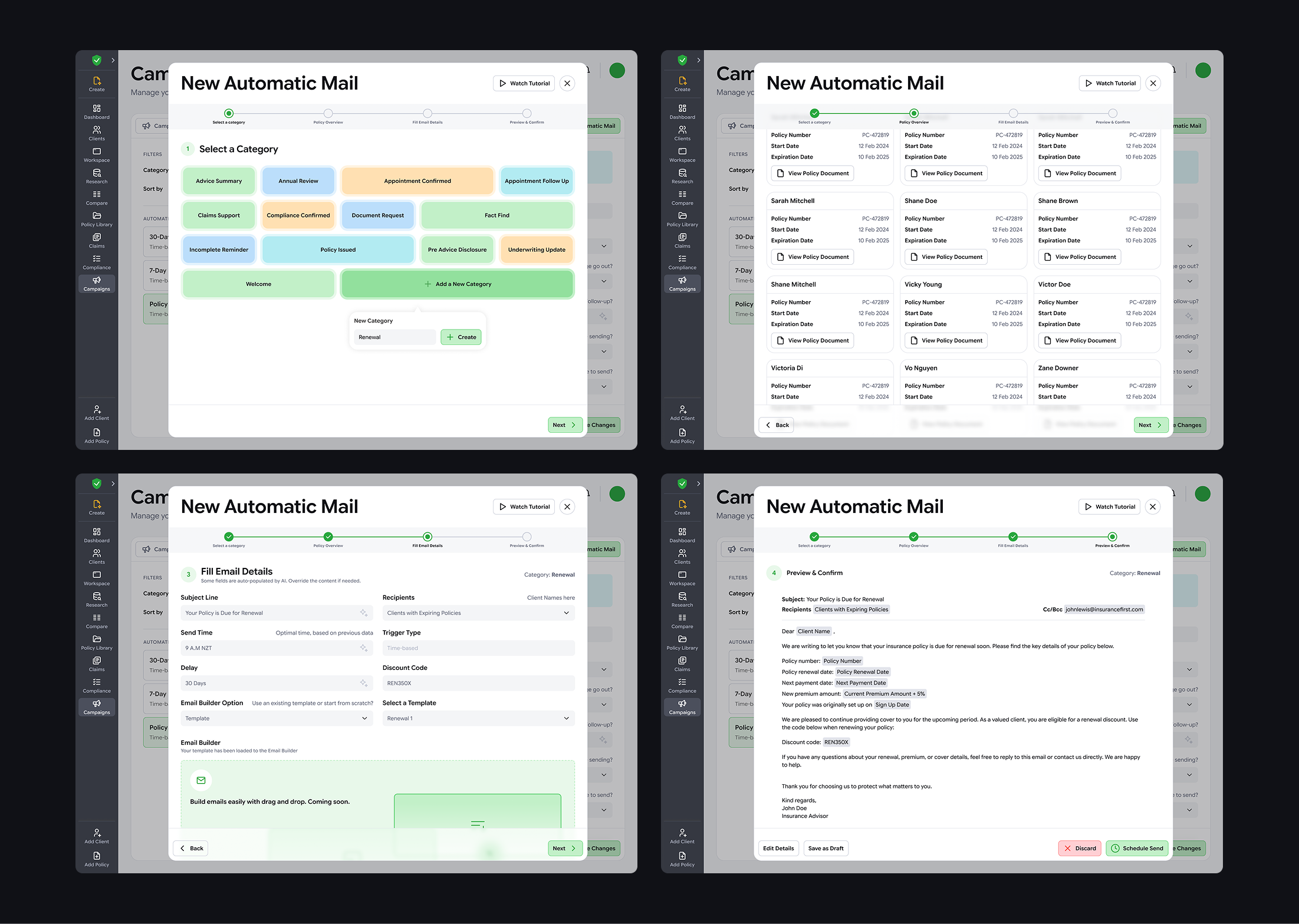Click clock icon on Schedule Send
This screenshot has width=1299, height=924.
pos(1115,849)
